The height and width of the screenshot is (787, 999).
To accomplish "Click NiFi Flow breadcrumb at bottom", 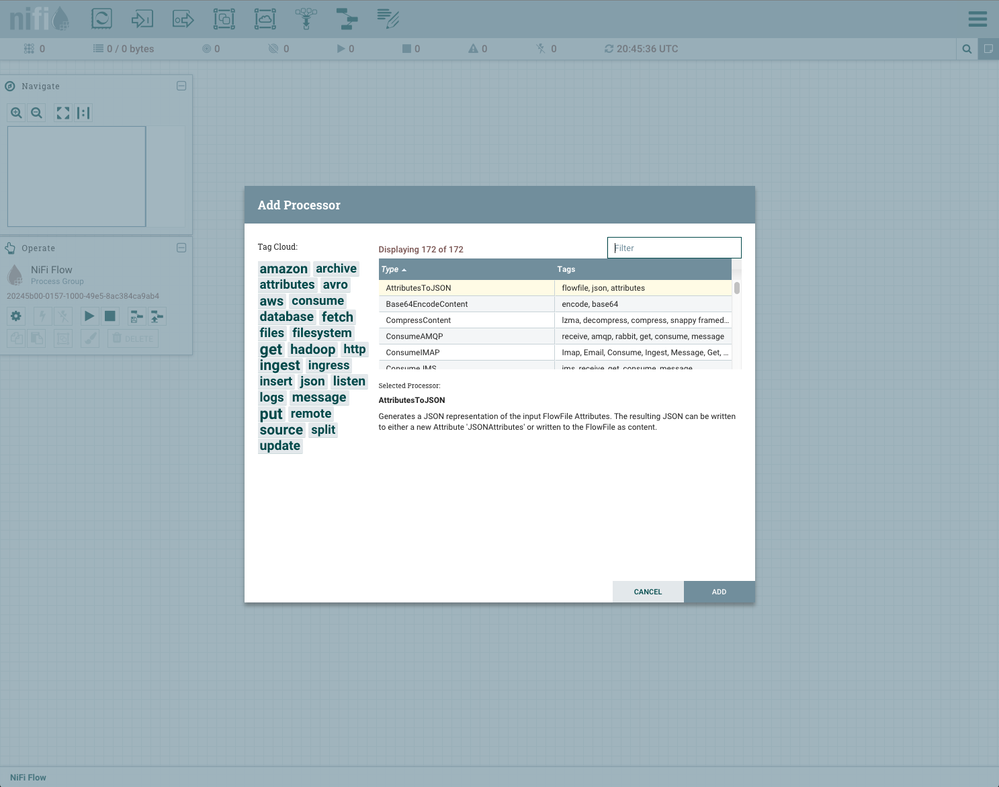I will (28, 777).
